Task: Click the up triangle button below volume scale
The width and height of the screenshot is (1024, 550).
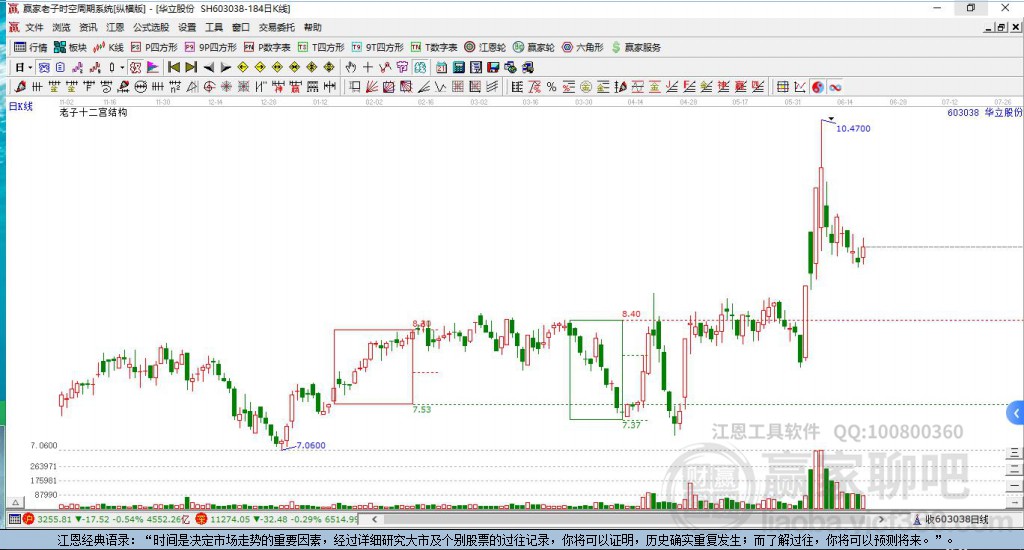Action: coord(16,502)
